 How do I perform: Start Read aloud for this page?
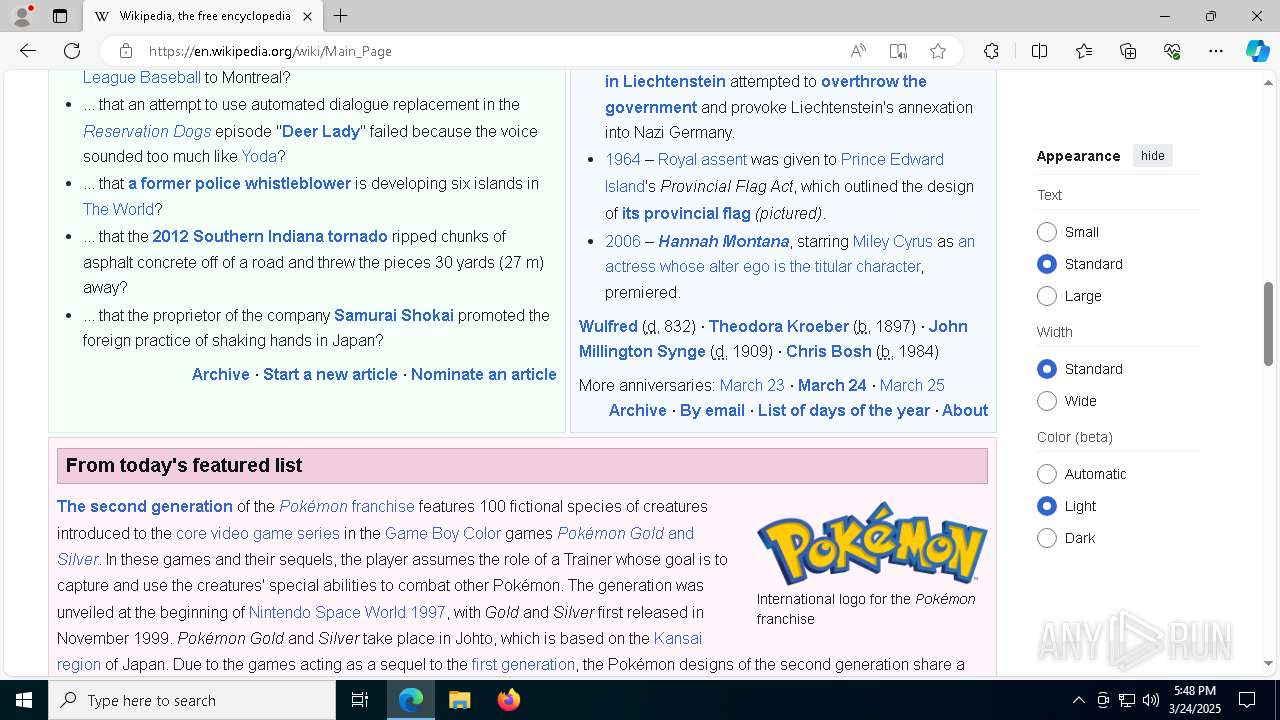[858, 51]
